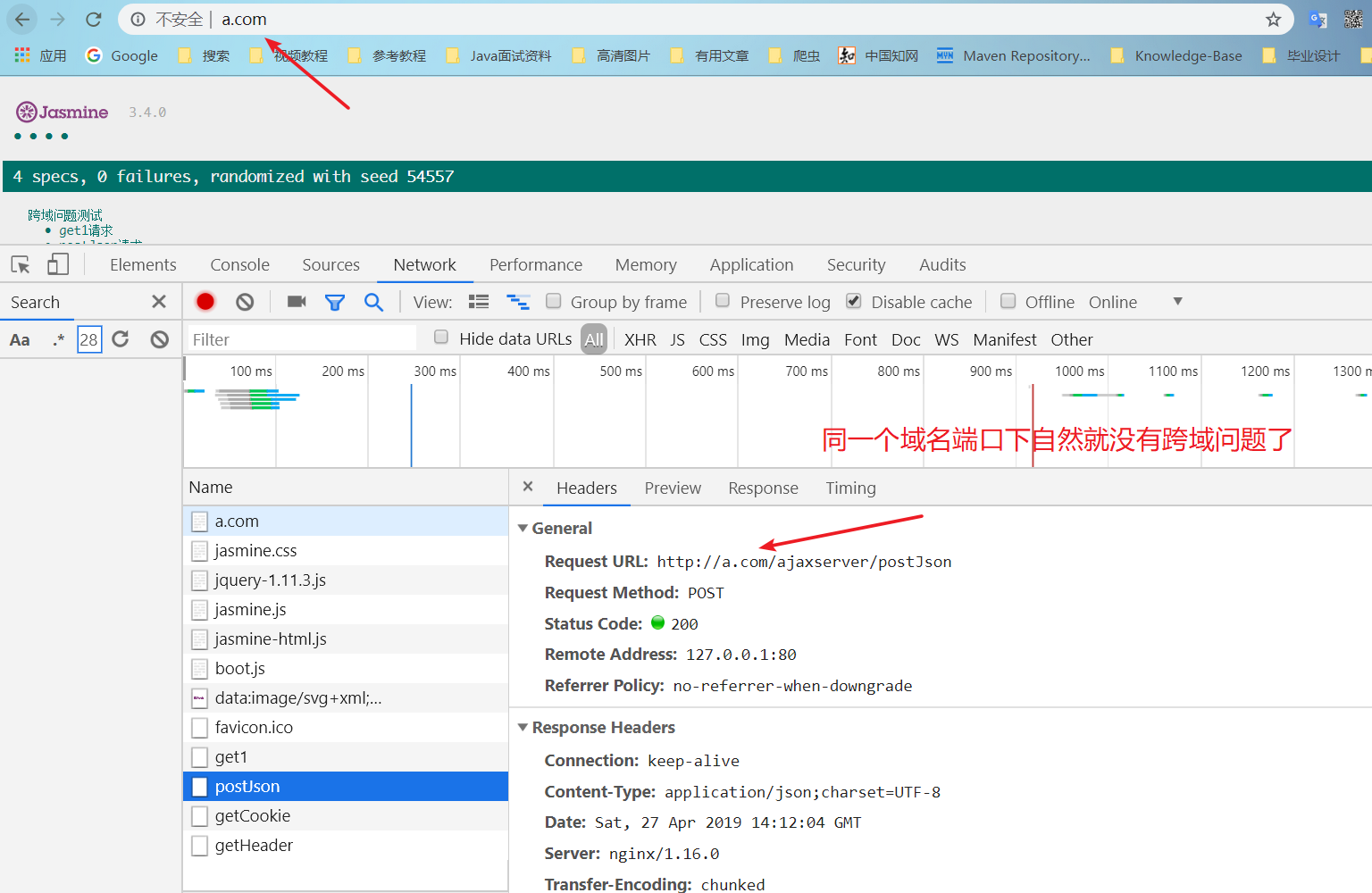
Task: Select the getCookie request row
Action: tap(253, 815)
